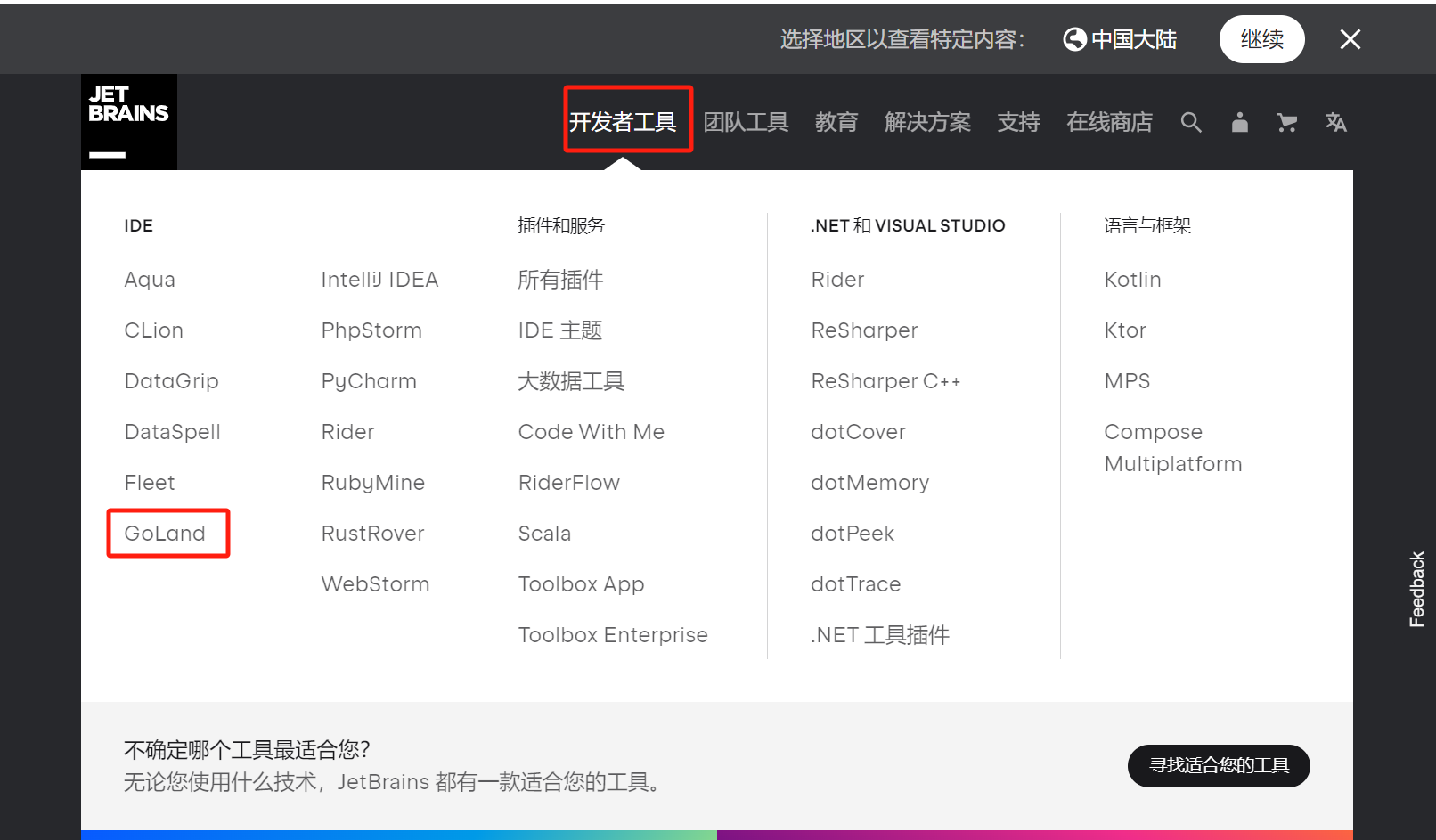The image size is (1436, 840).
Task: Open the PhpStorm link
Action: [371, 330]
